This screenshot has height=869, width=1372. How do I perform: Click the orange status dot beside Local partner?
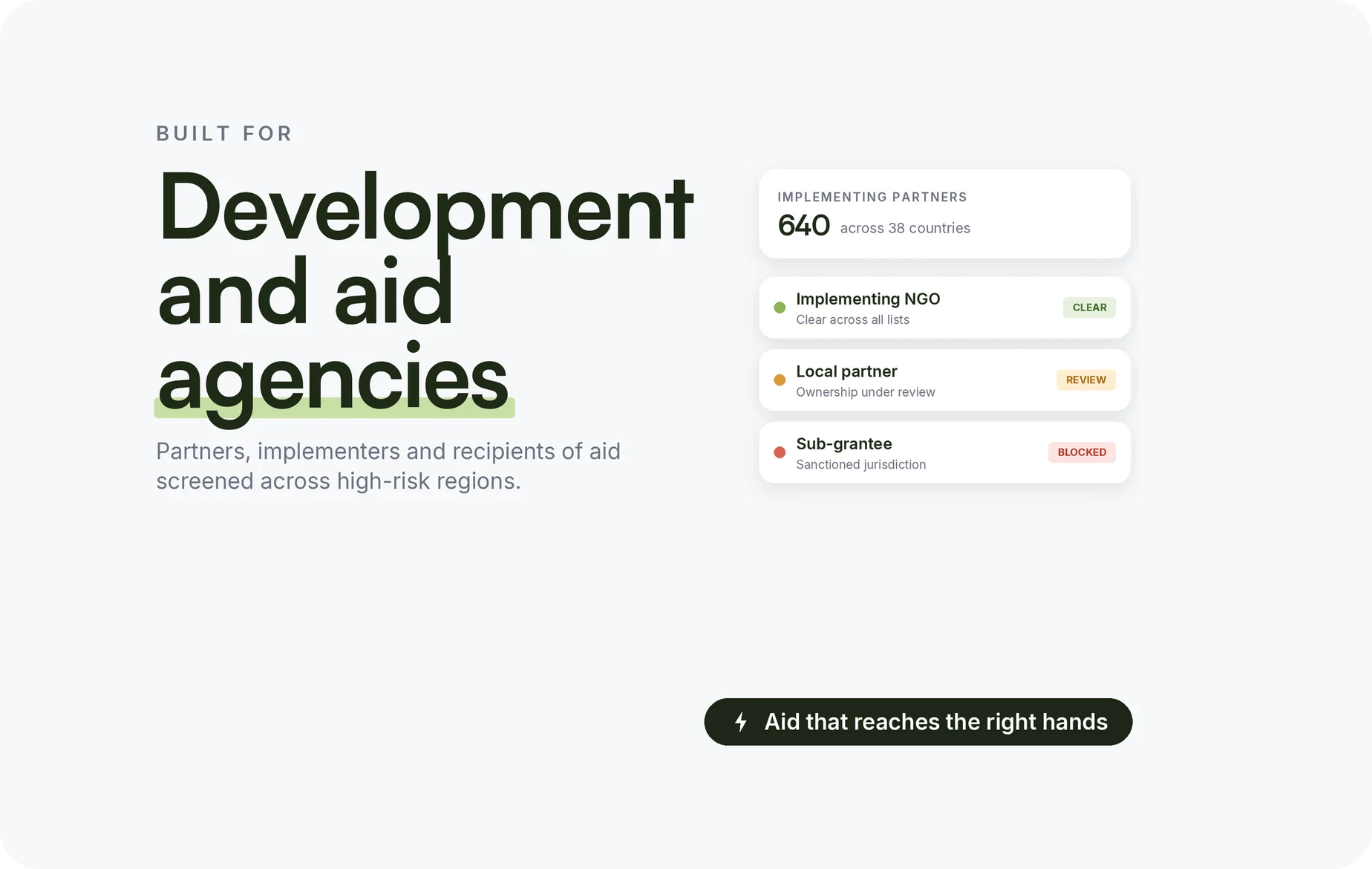click(780, 380)
